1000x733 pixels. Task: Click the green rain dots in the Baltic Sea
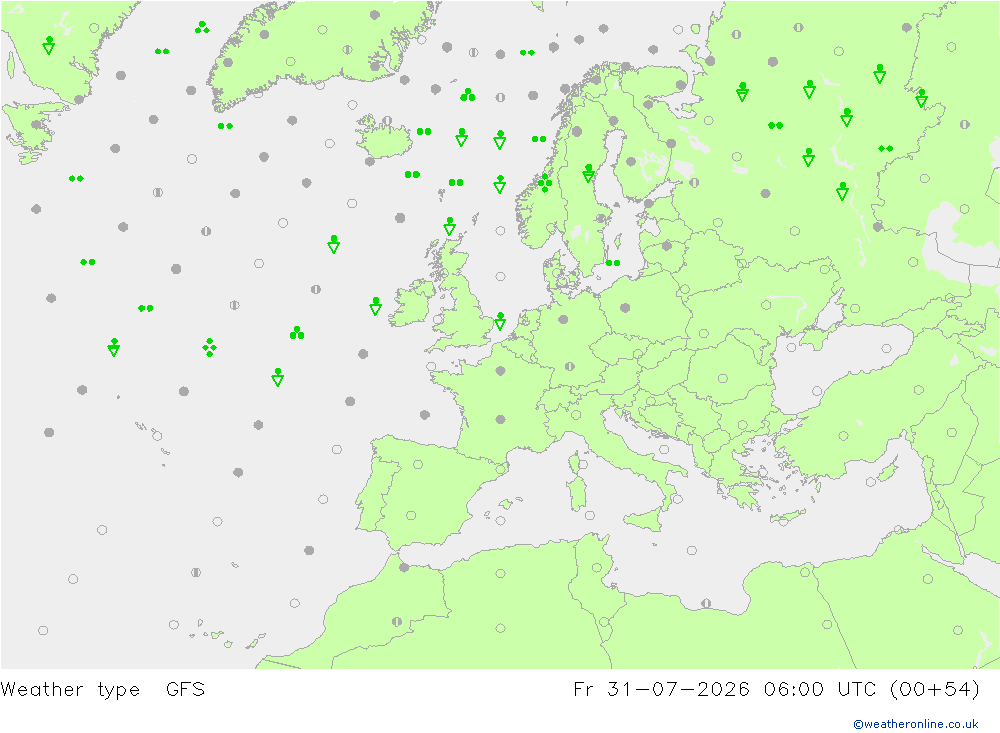pos(613,263)
